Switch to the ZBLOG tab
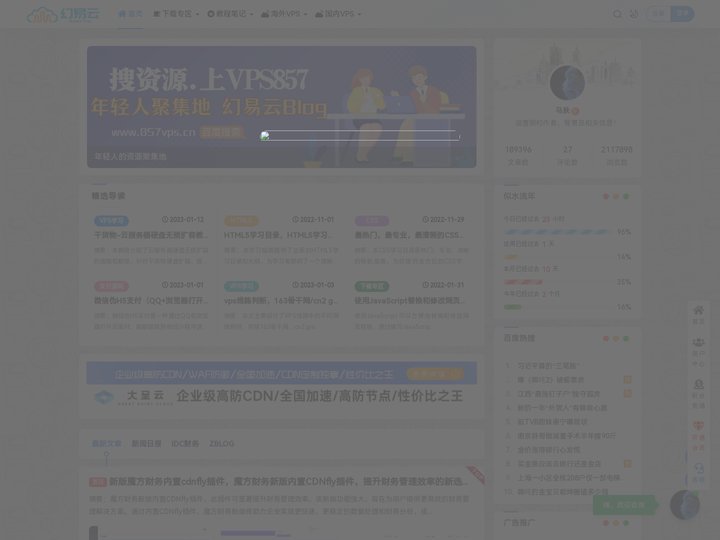Screen dimensions: 720x540 pos(222,444)
